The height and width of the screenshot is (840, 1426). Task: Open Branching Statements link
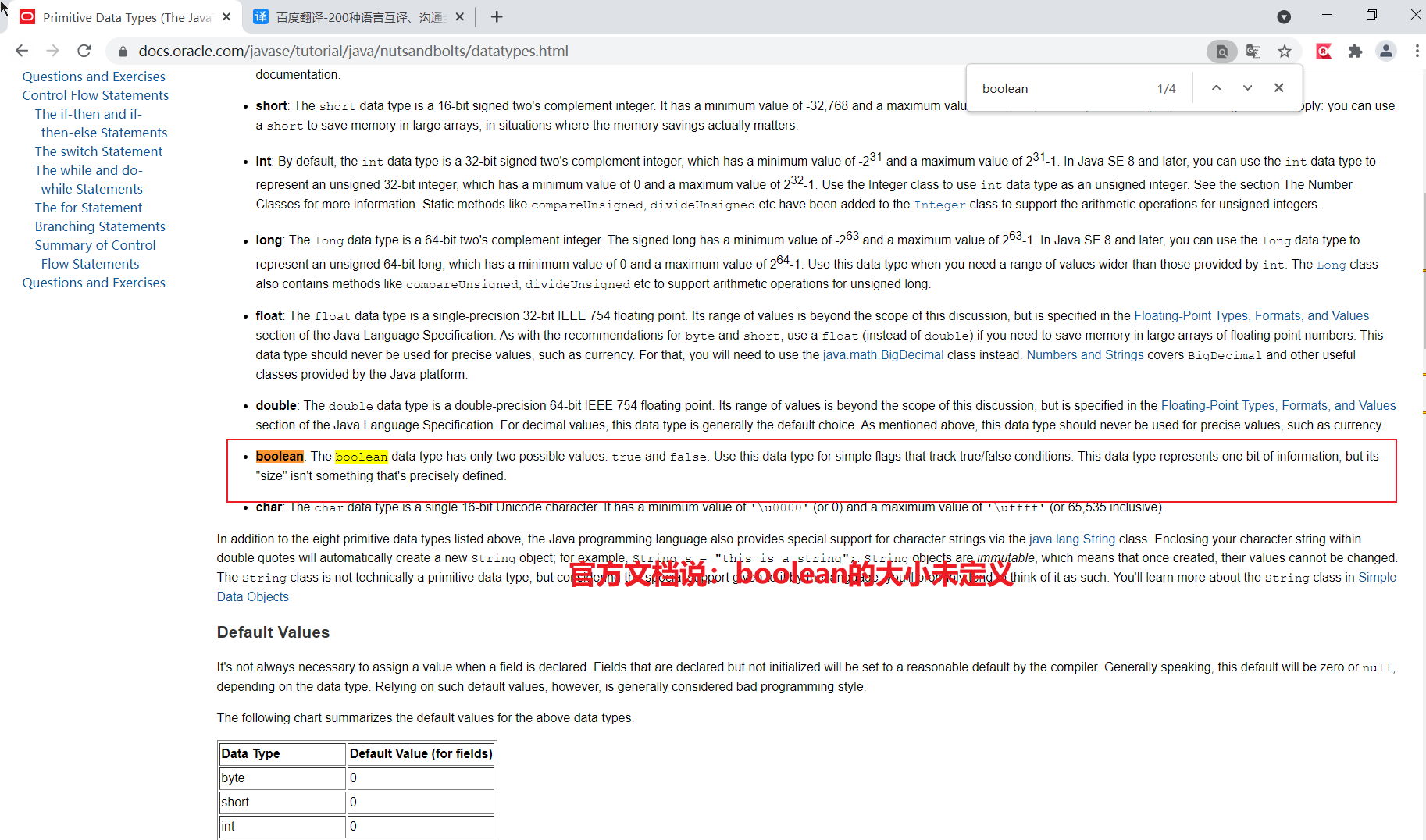tap(100, 226)
